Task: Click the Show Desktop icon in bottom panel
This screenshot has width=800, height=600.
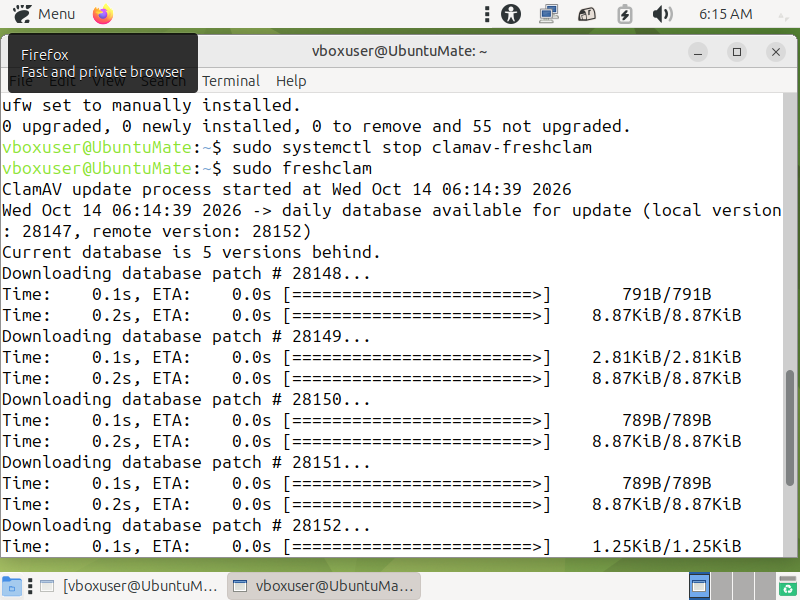Action: [11, 586]
